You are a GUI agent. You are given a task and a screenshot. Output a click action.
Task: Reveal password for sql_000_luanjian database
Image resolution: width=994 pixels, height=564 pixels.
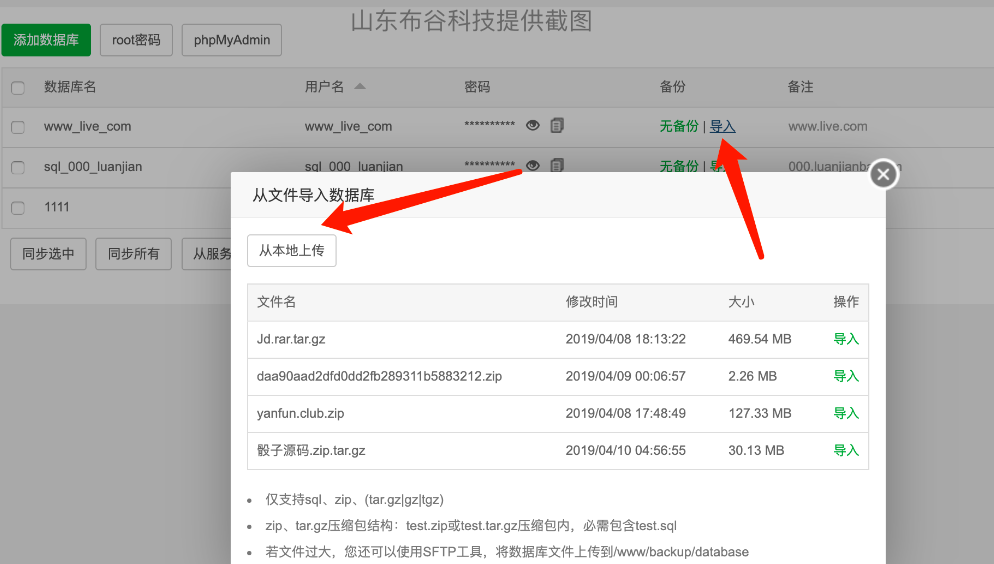[533, 165]
